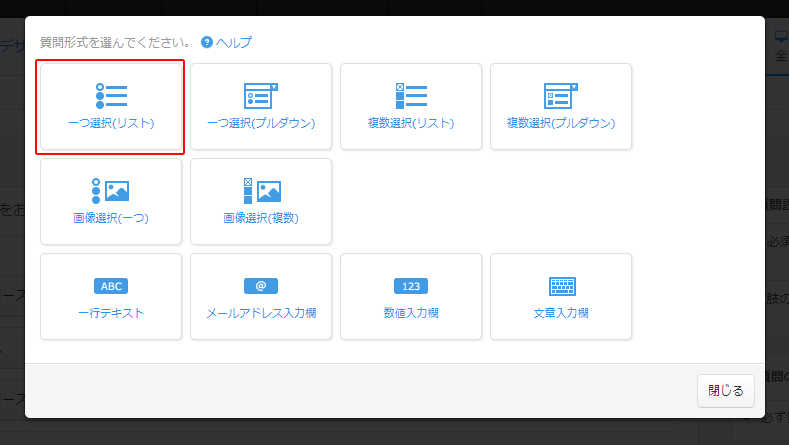Pick the 複数選択(リスト) label
789x445 pixels.
pyautogui.click(x=411, y=124)
